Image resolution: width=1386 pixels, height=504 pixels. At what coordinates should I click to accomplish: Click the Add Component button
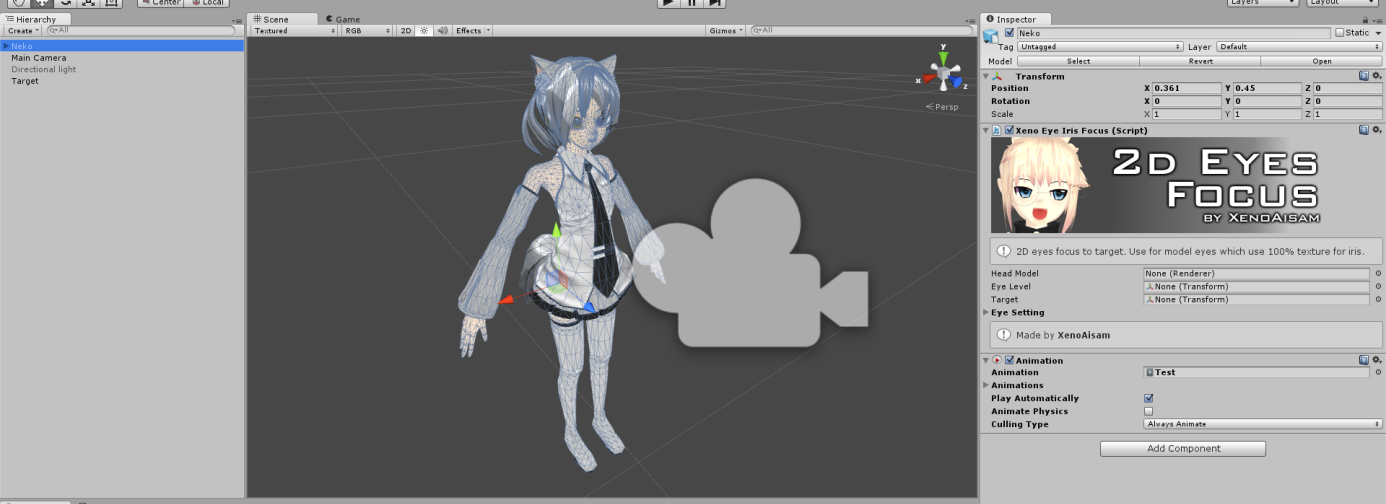tap(1183, 449)
